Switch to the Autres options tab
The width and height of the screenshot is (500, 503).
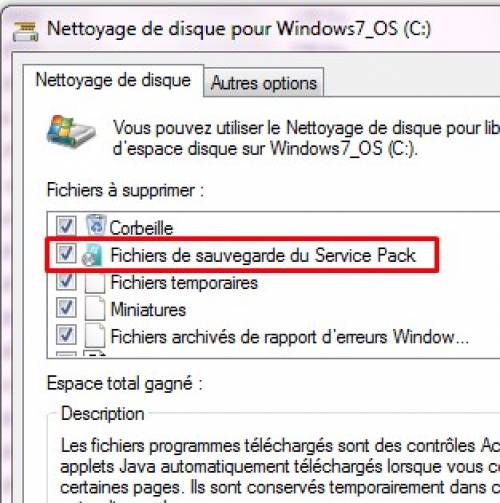264,83
